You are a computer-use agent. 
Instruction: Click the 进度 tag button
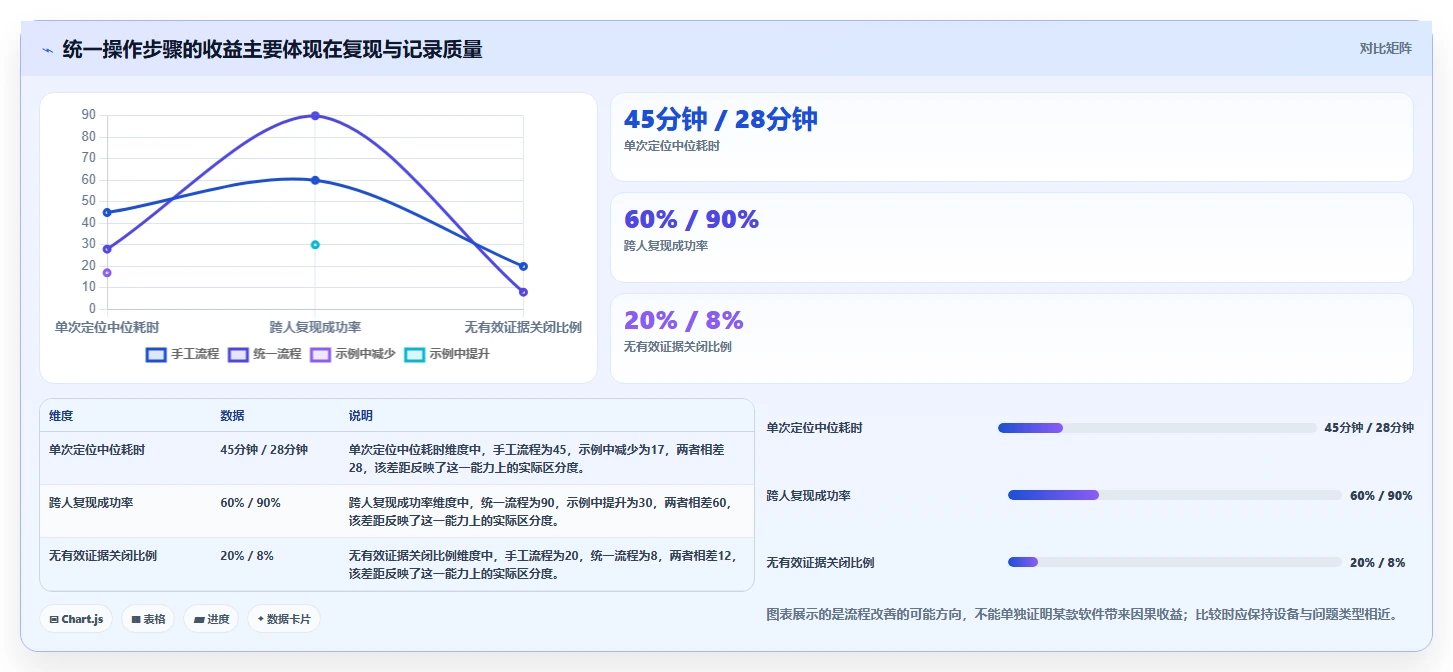tap(212, 619)
